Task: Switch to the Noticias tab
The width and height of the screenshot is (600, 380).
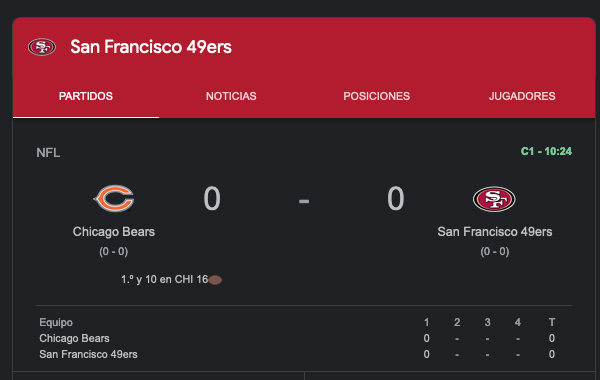Action: pos(231,96)
